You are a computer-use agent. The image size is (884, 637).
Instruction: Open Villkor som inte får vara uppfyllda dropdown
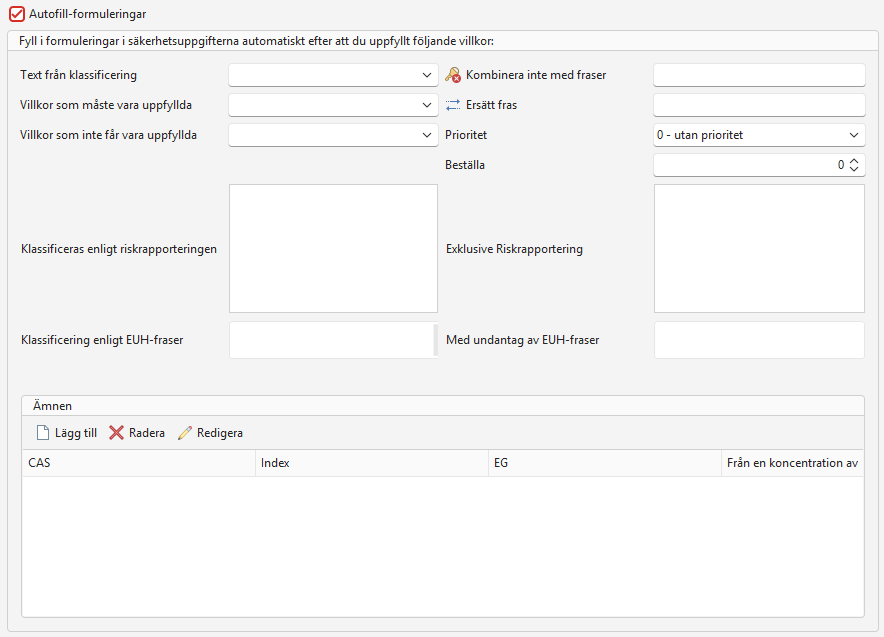point(333,135)
